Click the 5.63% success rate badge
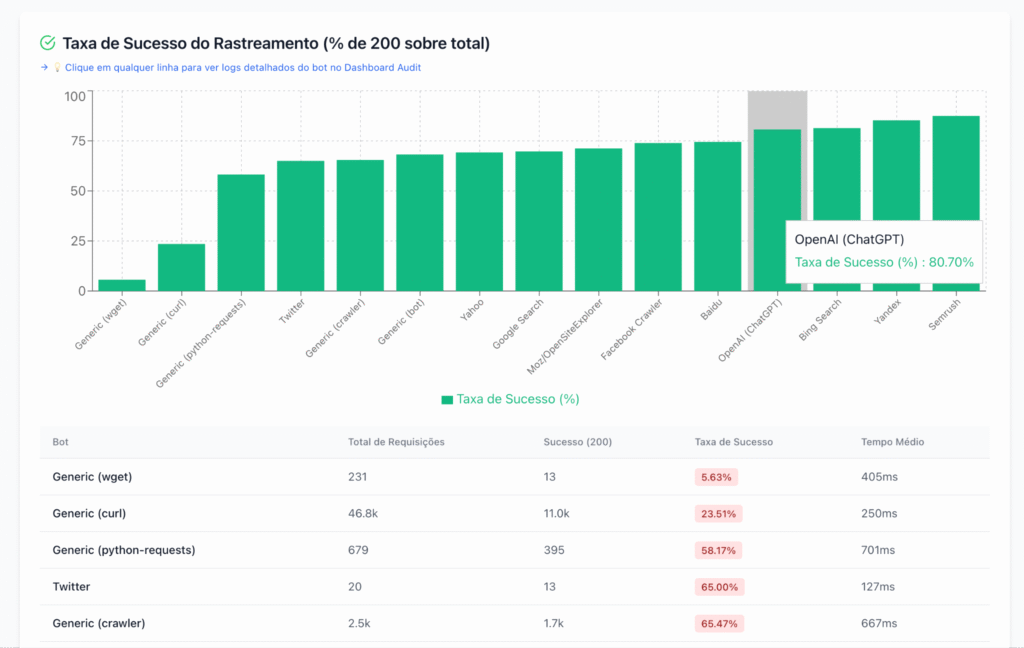This screenshot has width=1024, height=648. (x=716, y=478)
